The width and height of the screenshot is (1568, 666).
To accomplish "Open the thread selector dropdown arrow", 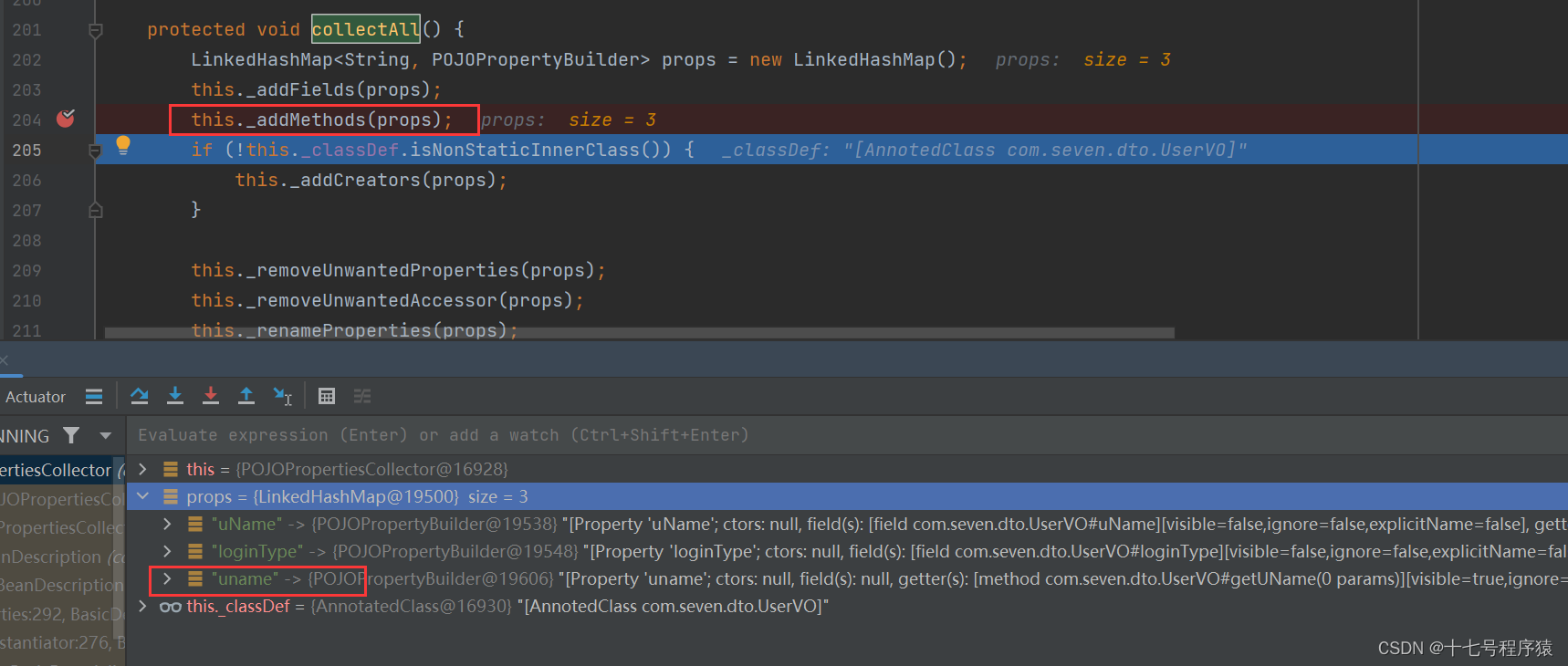I will (106, 436).
